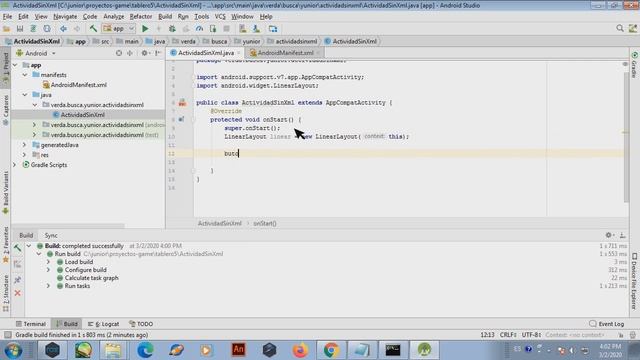
Task: Expand the Load build node
Action: pos(49,262)
